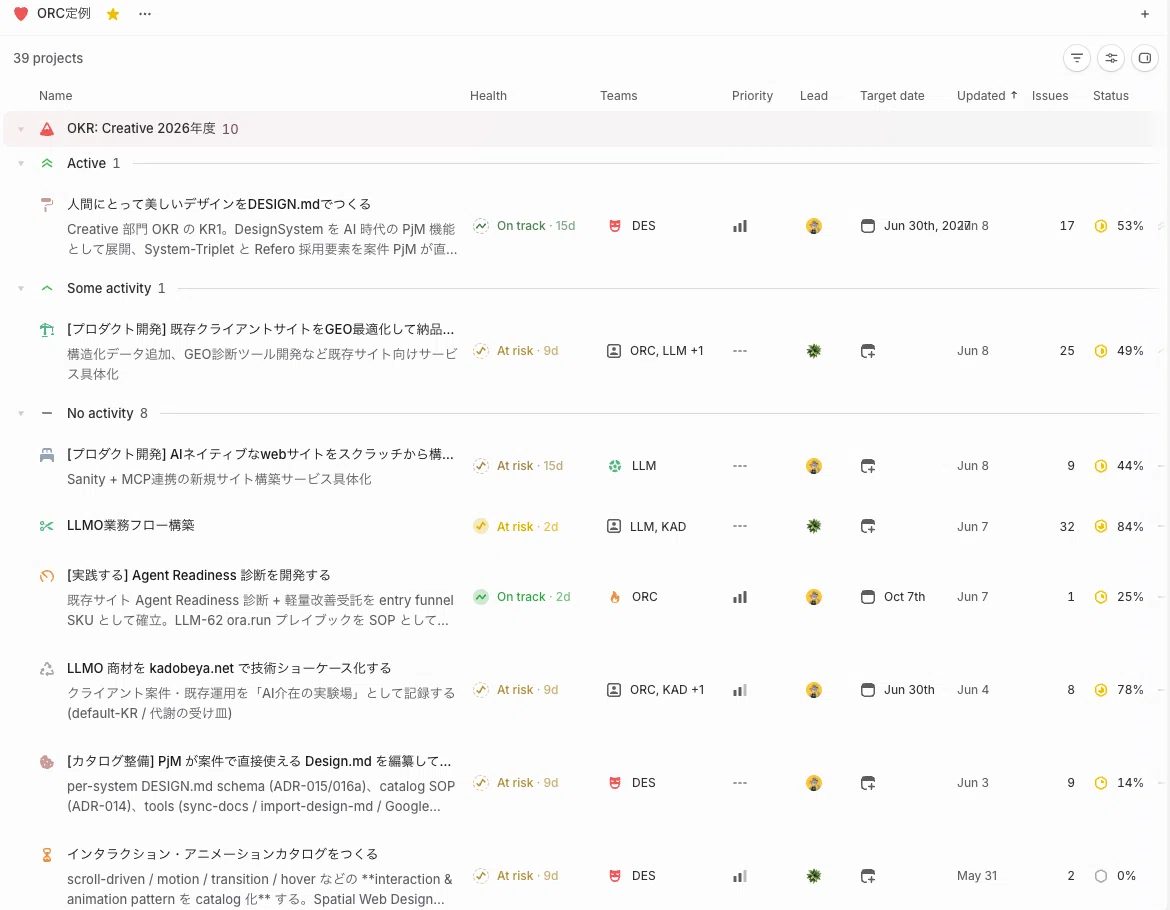Open the 25% status of Agent Readiness project

tap(1118, 597)
